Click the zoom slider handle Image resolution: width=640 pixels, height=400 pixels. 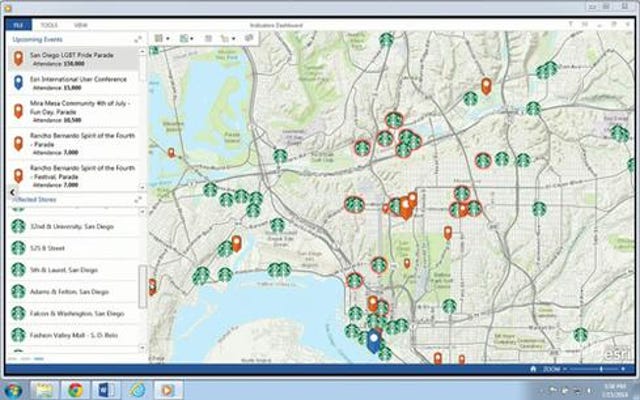click(601, 369)
